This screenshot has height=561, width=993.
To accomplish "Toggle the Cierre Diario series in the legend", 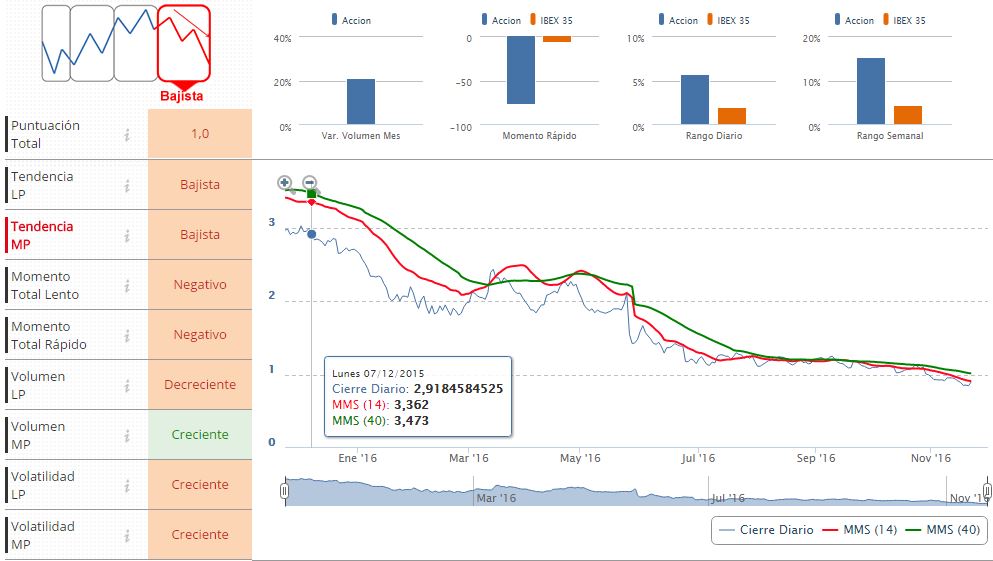I will (767, 530).
